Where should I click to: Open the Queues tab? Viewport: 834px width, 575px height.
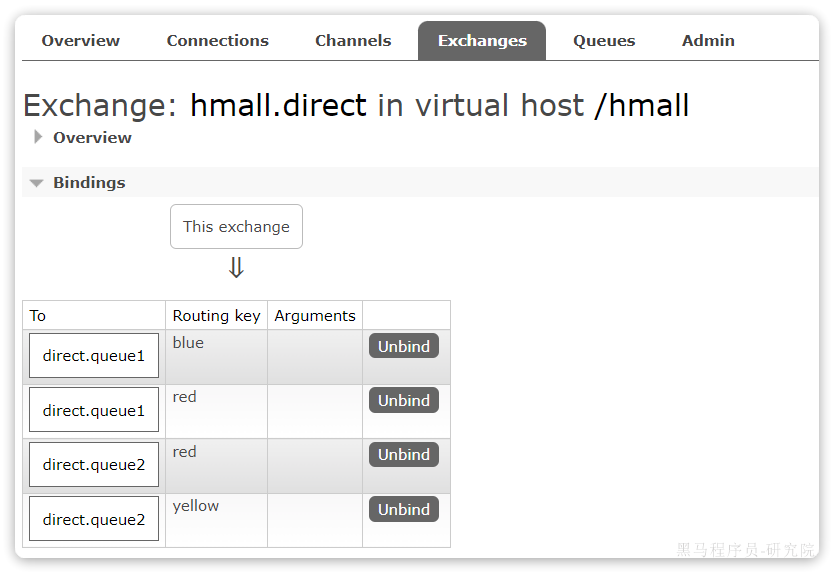pos(604,41)
